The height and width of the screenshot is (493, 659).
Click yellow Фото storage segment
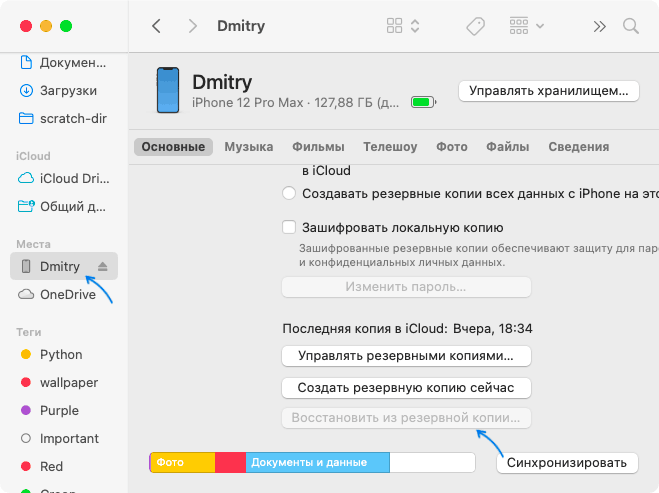pyautogui.click(x=183, y=462)
